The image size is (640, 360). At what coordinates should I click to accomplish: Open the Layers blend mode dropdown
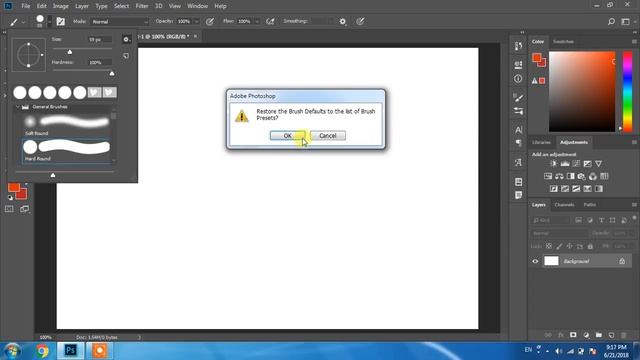coord(559,233)
